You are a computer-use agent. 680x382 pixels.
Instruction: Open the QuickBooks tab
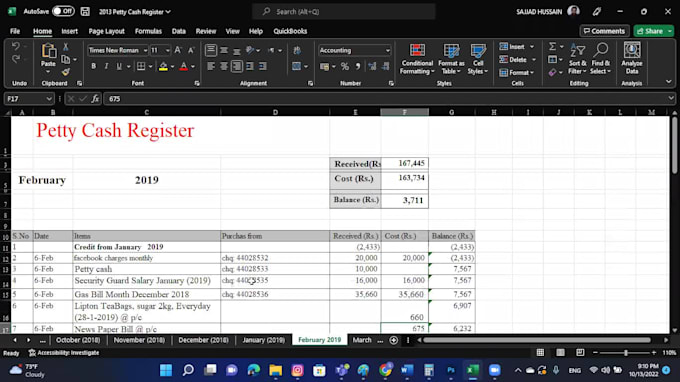pyautogui.click(x=290, y=31)
